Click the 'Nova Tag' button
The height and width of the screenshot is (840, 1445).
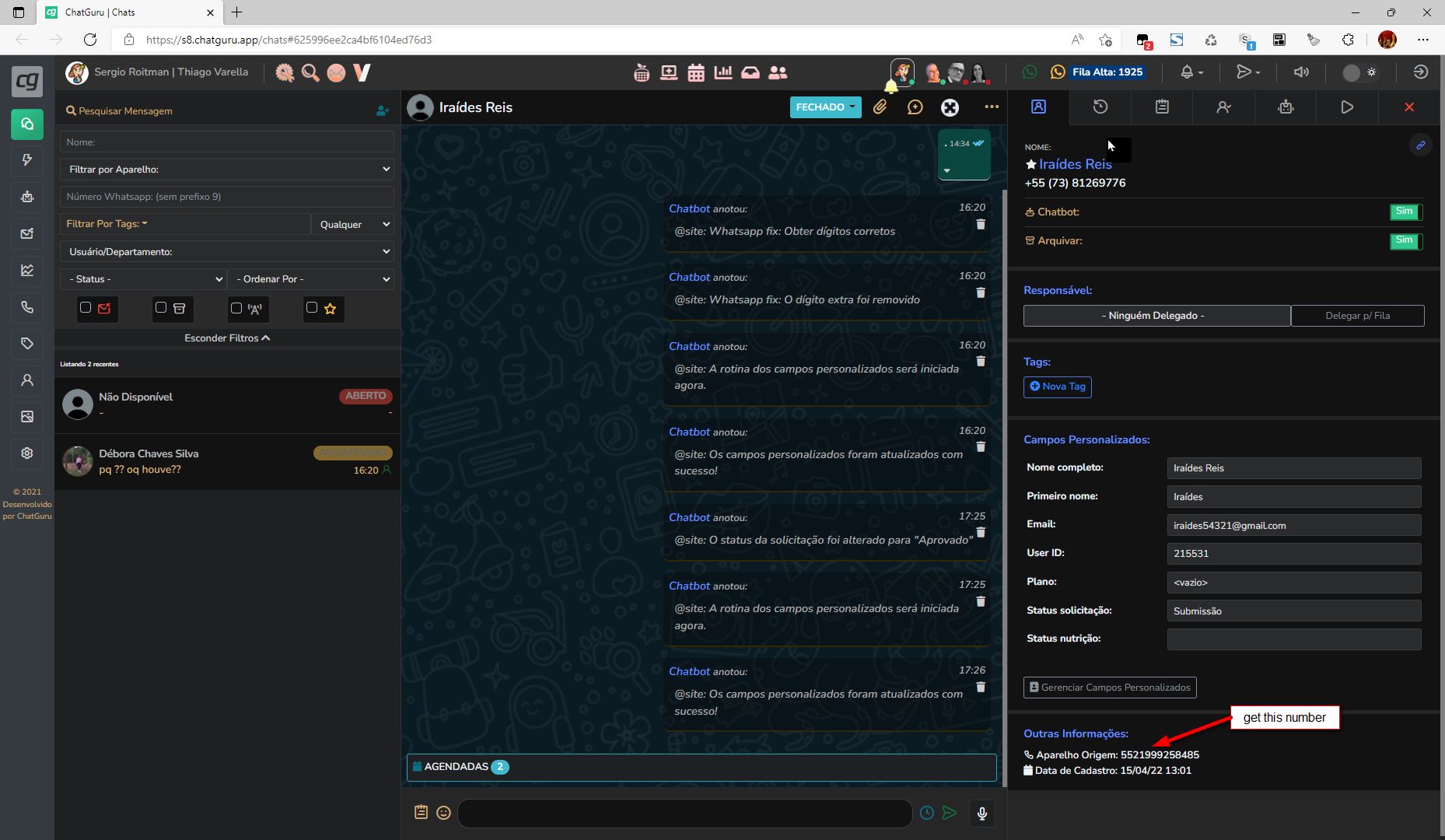1058,387
